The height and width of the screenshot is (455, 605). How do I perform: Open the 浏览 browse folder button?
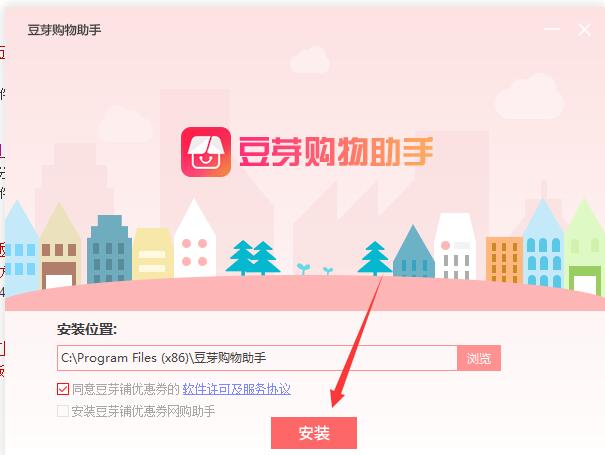click(x=479, y=358)
